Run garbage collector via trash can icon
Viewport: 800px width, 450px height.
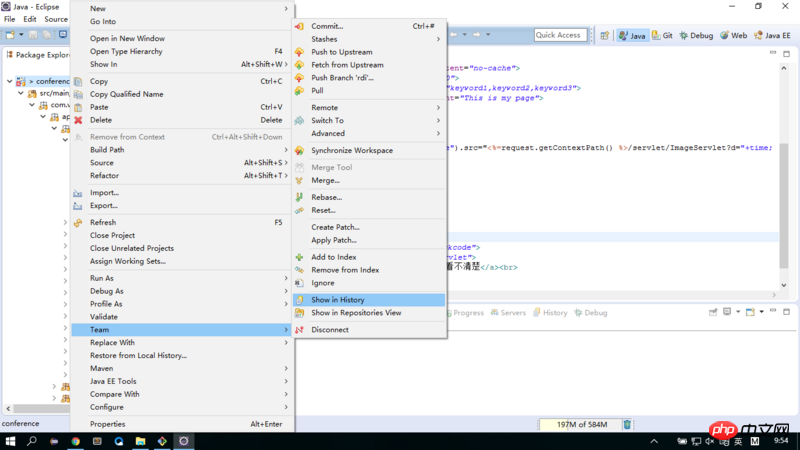(627, 424)
